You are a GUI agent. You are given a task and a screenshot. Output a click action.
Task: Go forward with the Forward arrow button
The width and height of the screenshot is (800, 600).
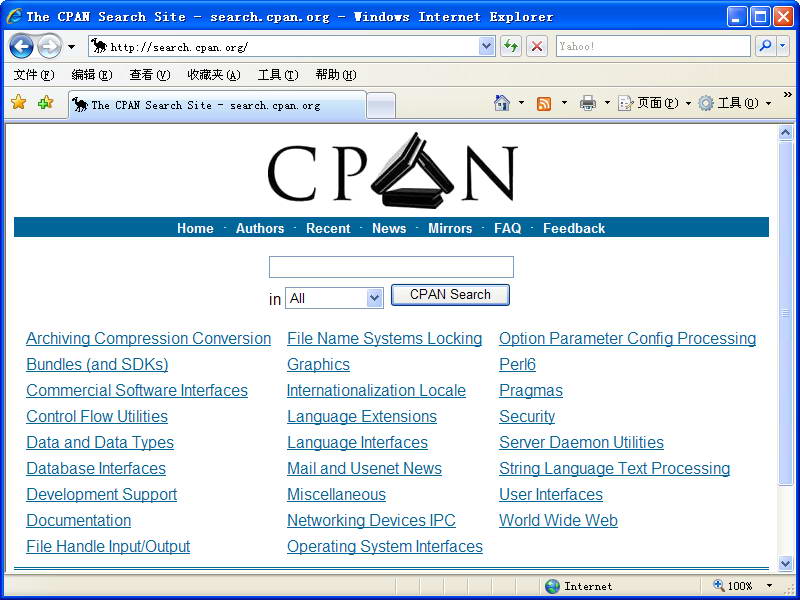coord(49,47)
